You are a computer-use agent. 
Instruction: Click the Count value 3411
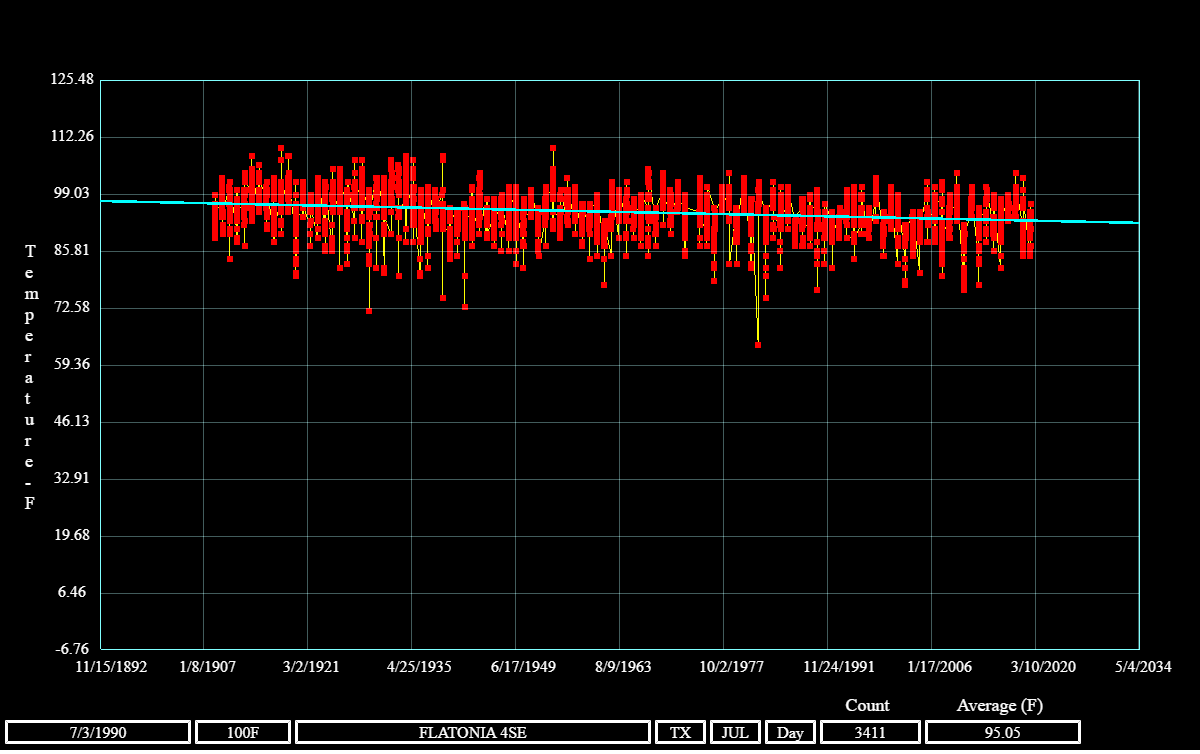tap(870, 732)
